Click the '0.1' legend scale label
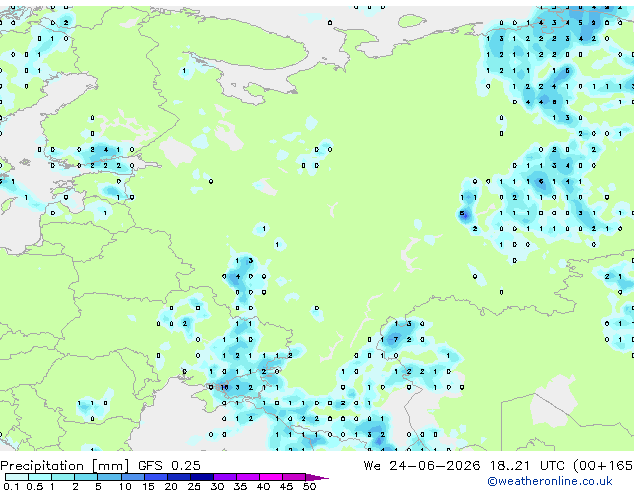The width and height of the screenshot is (634, 490). pos(11,486)
